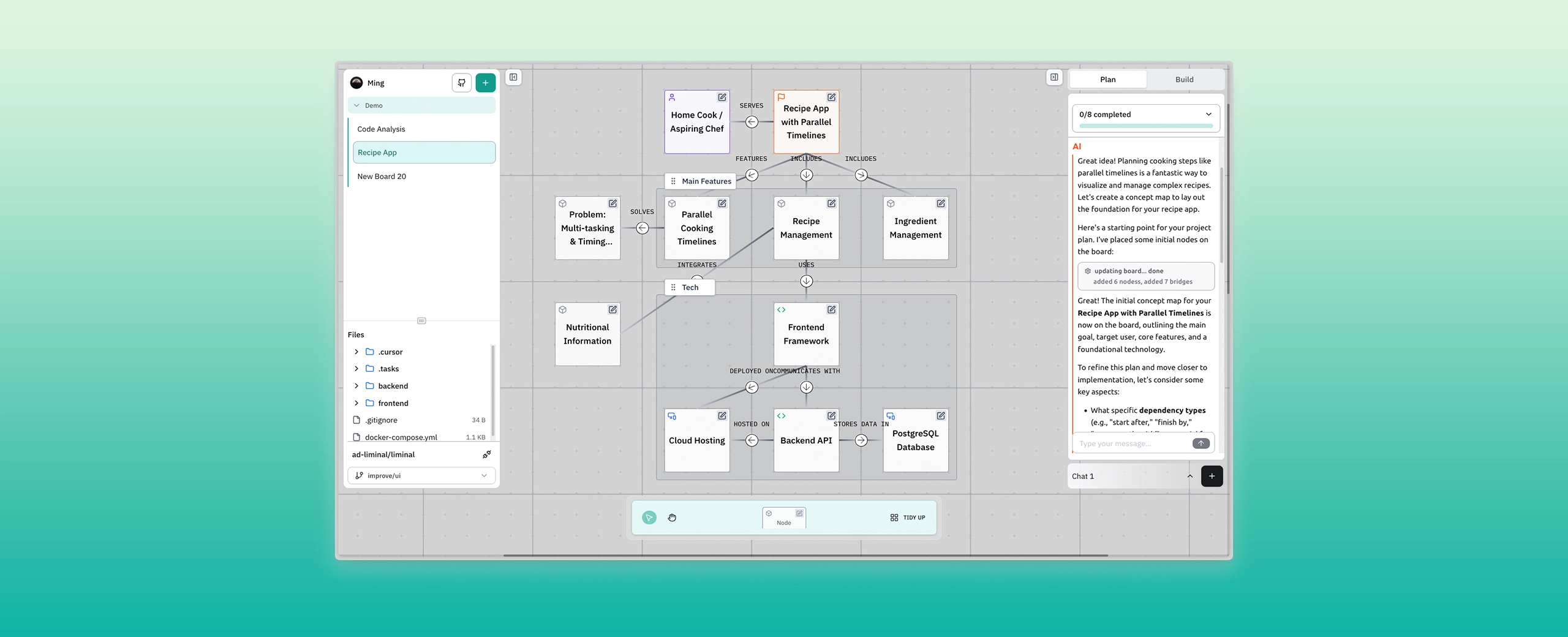Viewport: 1568px width, 637px height.
Task: Click the repository link settings icon
Action: tap(486, 454)
